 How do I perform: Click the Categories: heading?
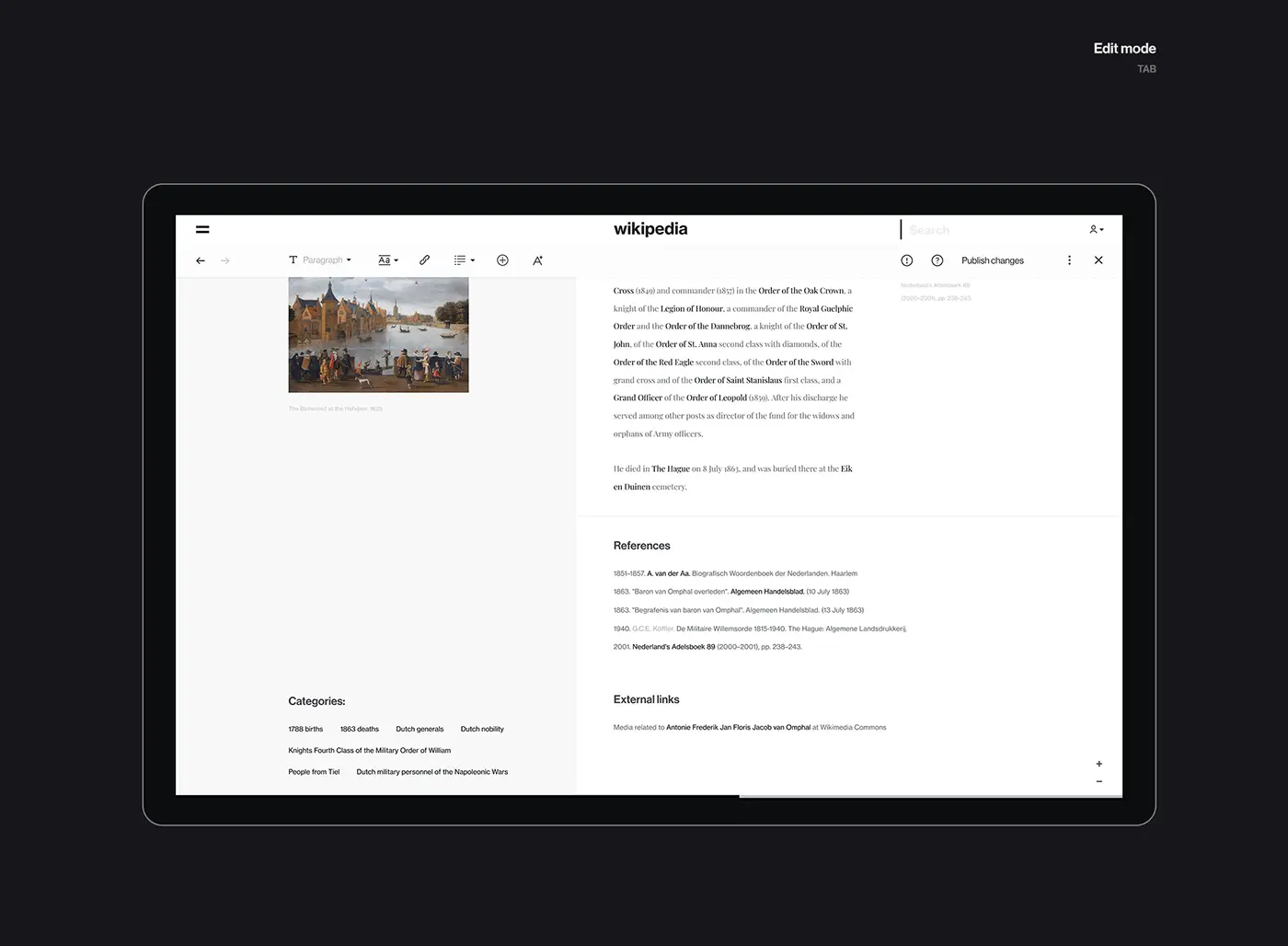tap(316, 701)
